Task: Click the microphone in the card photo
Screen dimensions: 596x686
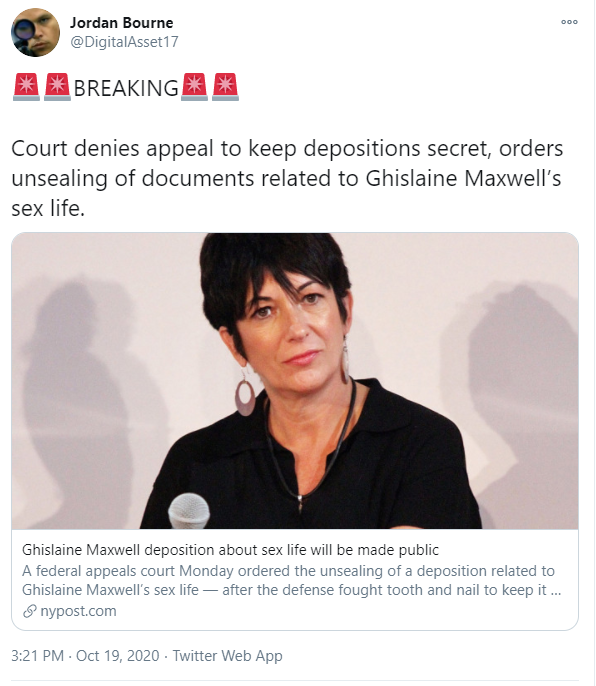Action: pyautogui.click(x=189, y=511)
